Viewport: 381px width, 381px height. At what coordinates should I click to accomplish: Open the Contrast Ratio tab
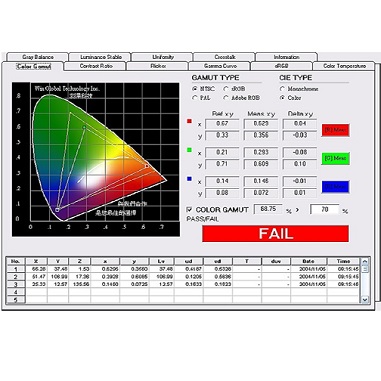(x=96, y=66)
